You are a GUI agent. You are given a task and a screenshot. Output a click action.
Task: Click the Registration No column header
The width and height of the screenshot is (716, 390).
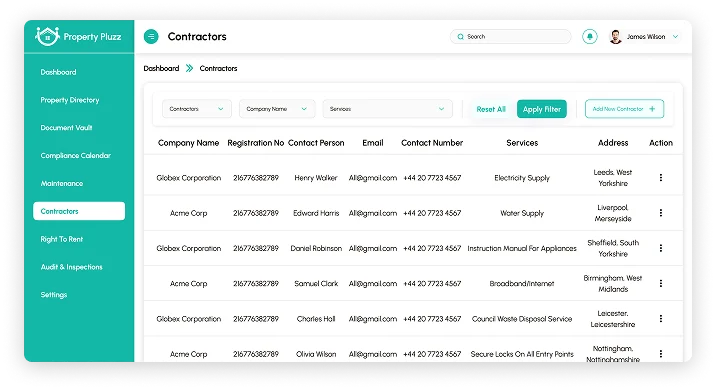(x=256, y=143)
